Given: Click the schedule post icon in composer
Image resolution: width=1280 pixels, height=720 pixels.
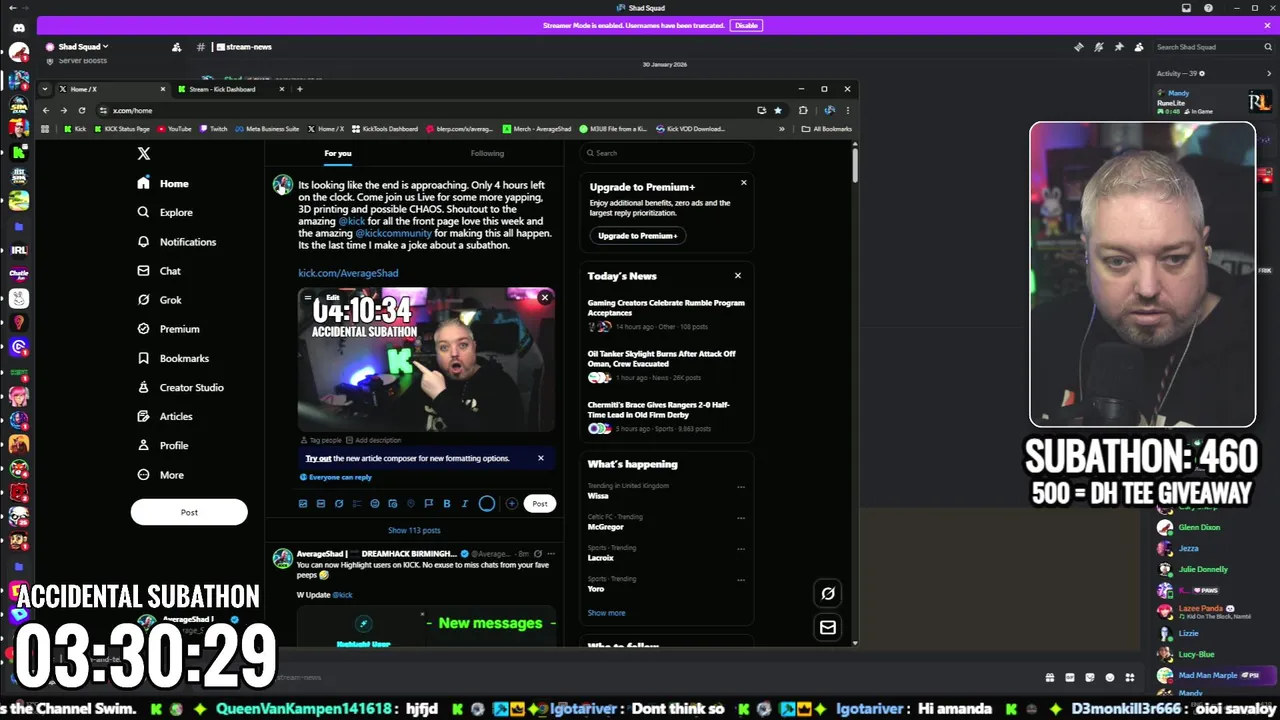Looking at the screenshot, I should coord(393,504).
